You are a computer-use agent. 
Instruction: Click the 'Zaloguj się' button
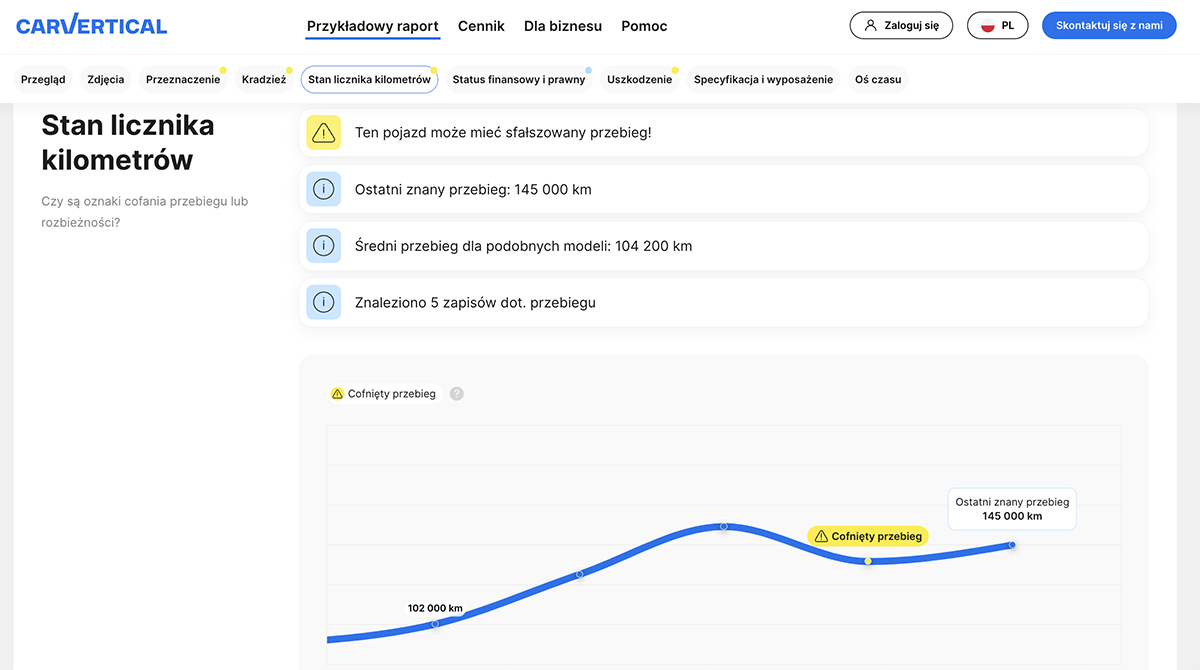click(901, 26)
